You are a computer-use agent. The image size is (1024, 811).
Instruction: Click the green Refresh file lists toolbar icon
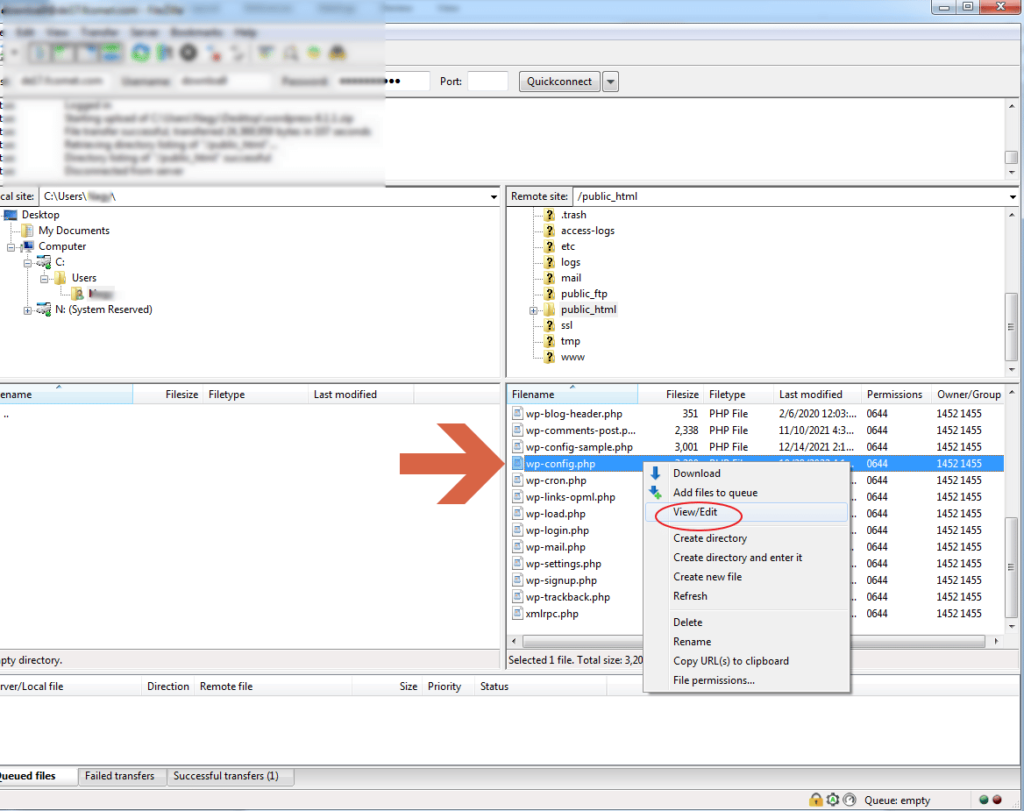[x=140, y=52]
